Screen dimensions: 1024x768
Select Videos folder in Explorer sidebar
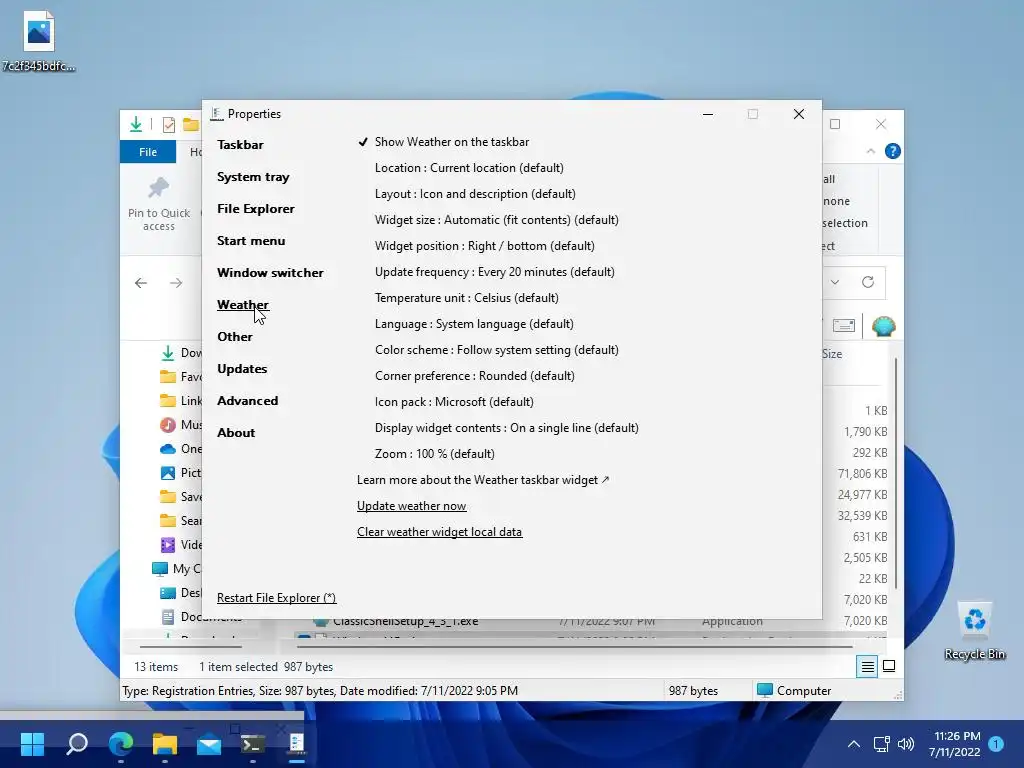[180, 545]
